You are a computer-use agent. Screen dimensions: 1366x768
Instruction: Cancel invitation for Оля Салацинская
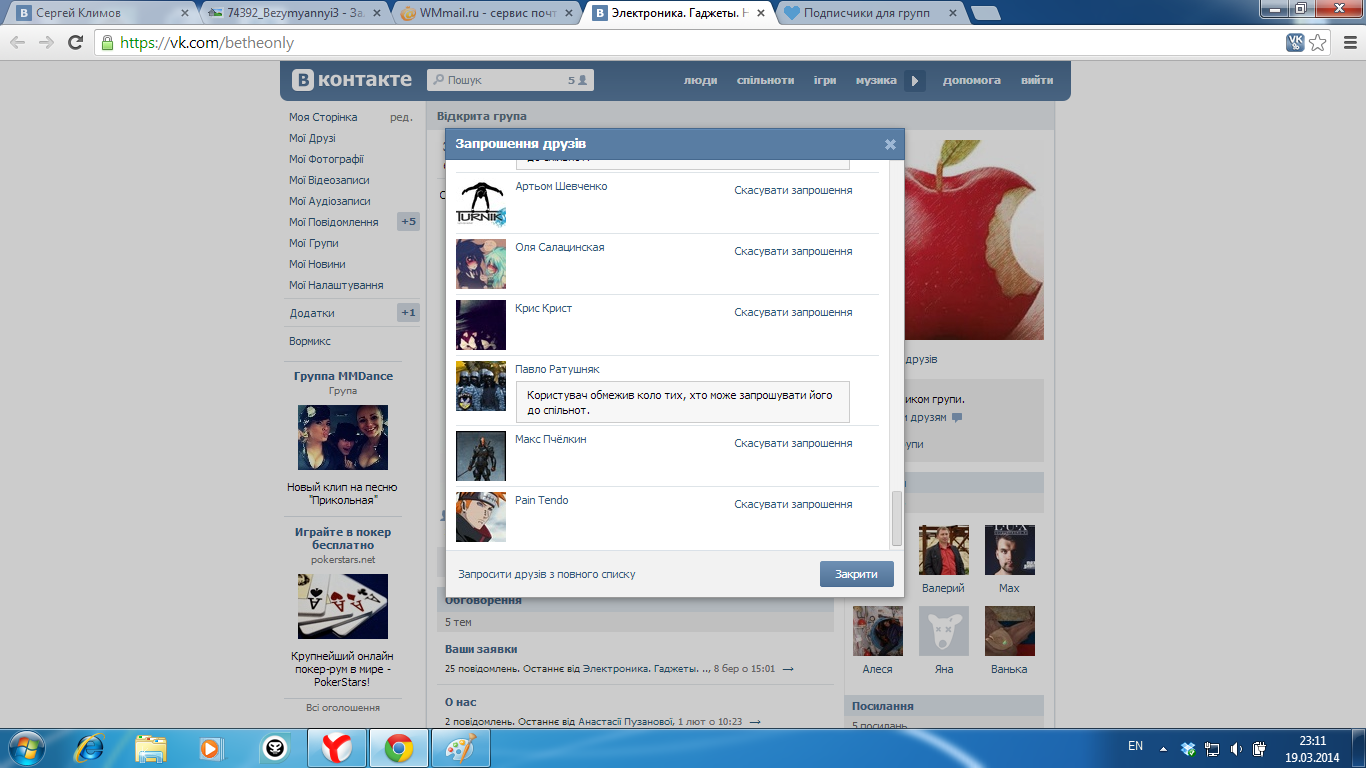pyautogui.click(x=793, y=251)
